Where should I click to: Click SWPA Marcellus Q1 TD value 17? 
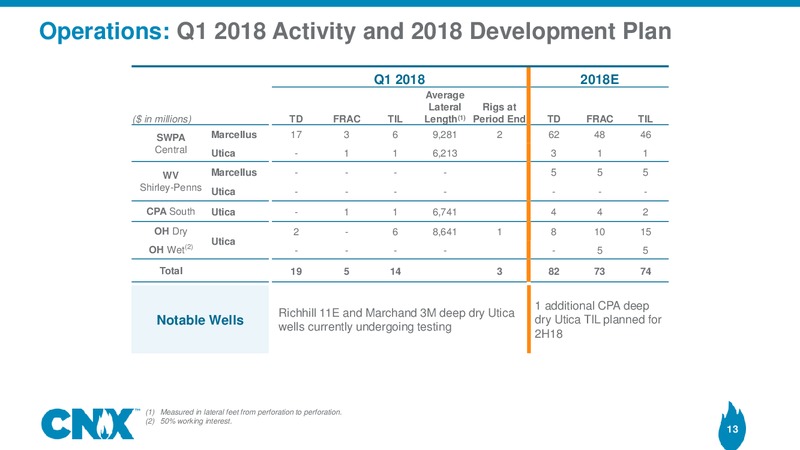[x=296, y=135]
